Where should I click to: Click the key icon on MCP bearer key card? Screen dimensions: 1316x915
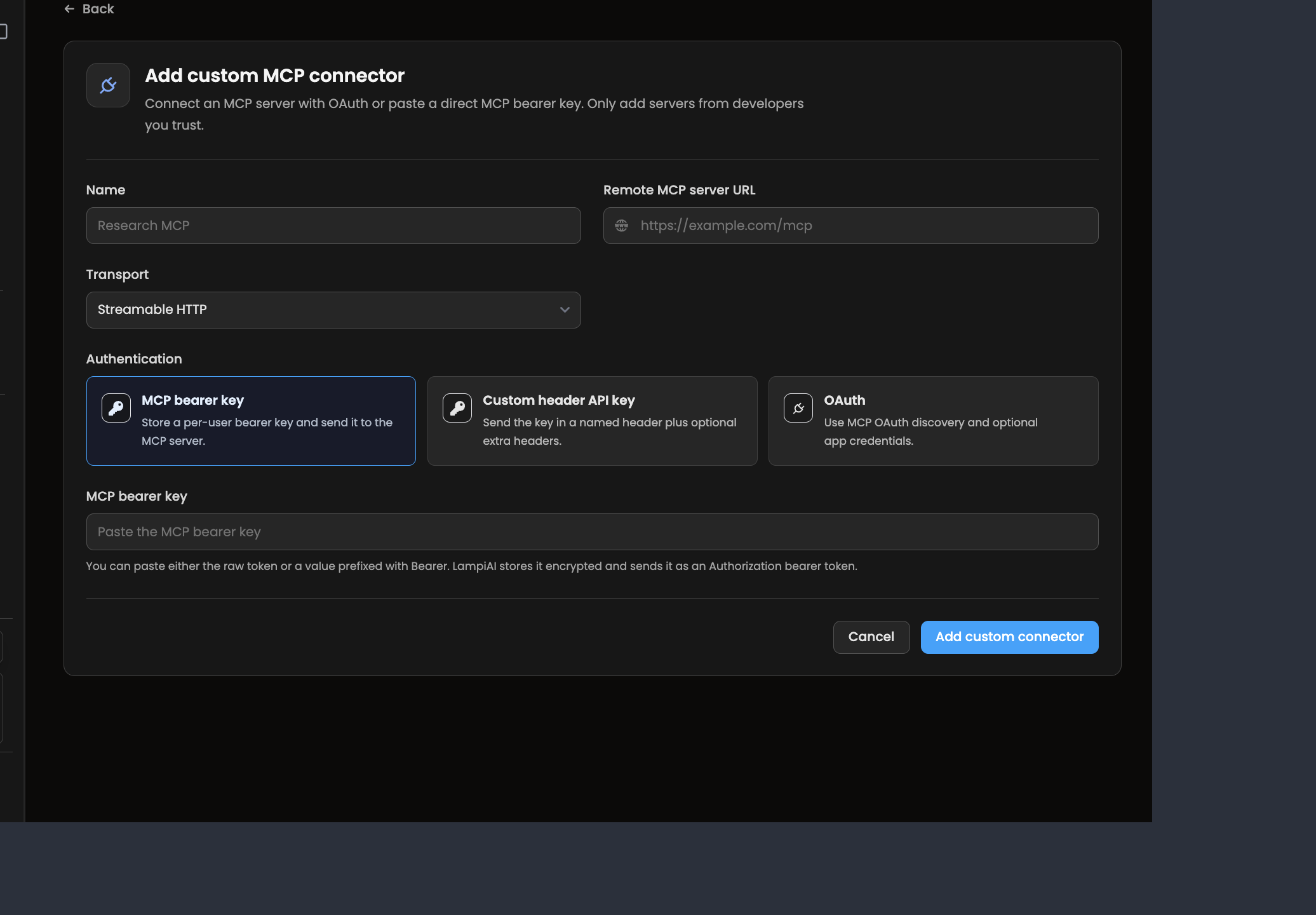[116, 408]
